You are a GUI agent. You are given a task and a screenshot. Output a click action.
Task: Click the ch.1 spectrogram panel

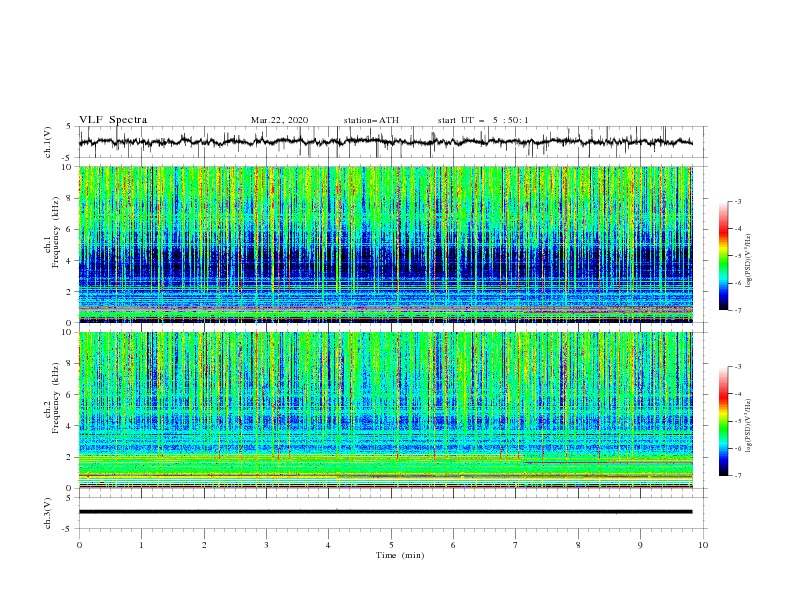tap(385, 244)
